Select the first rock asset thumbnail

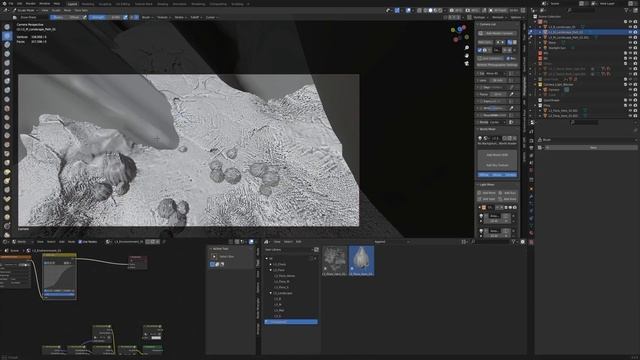tap(335, 260)
